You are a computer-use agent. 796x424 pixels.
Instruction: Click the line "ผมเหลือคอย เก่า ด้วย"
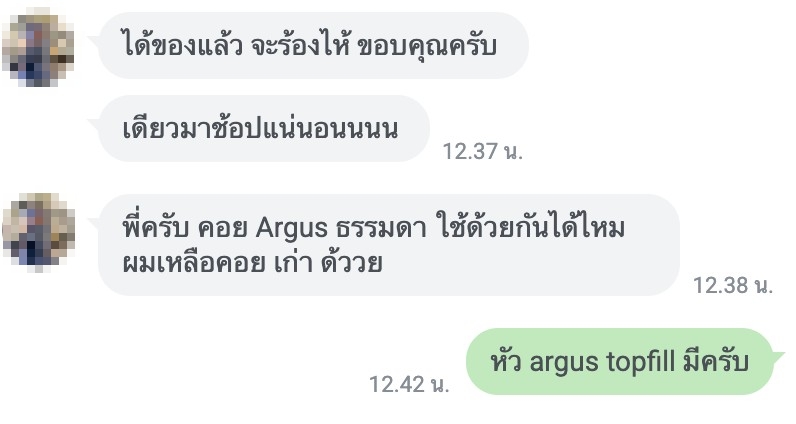coord(252,263)
